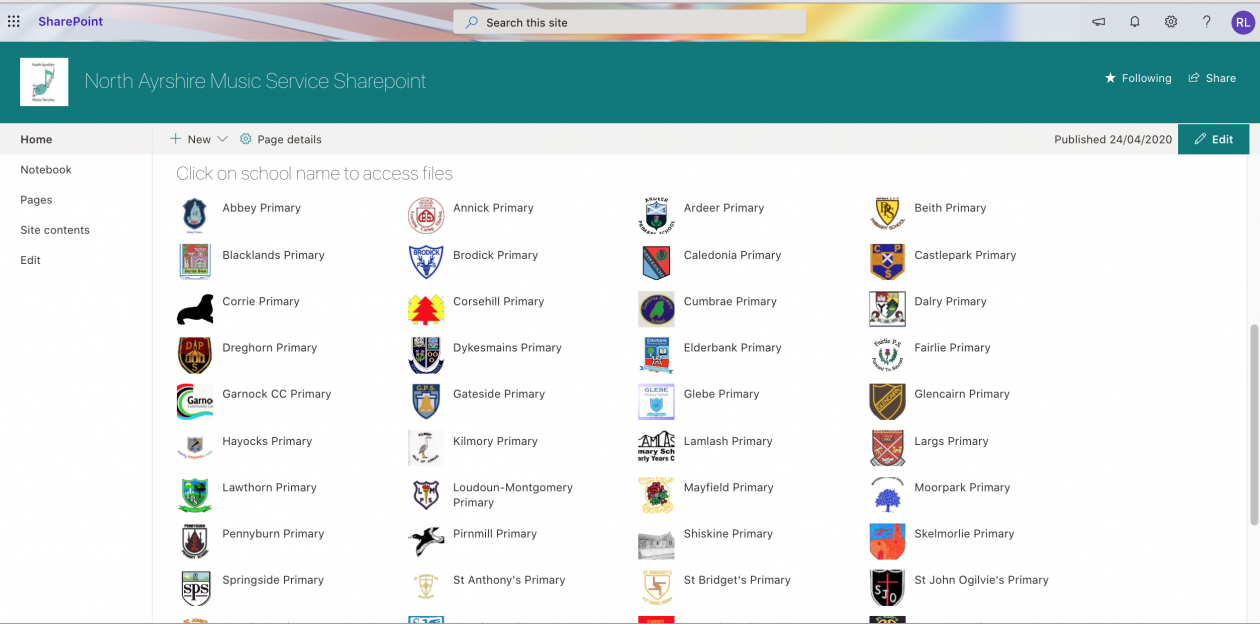Screen dimensions: 1260x624
Task: Click the Corsehill Primary red trees logo
Action: (x=426, y=309)
